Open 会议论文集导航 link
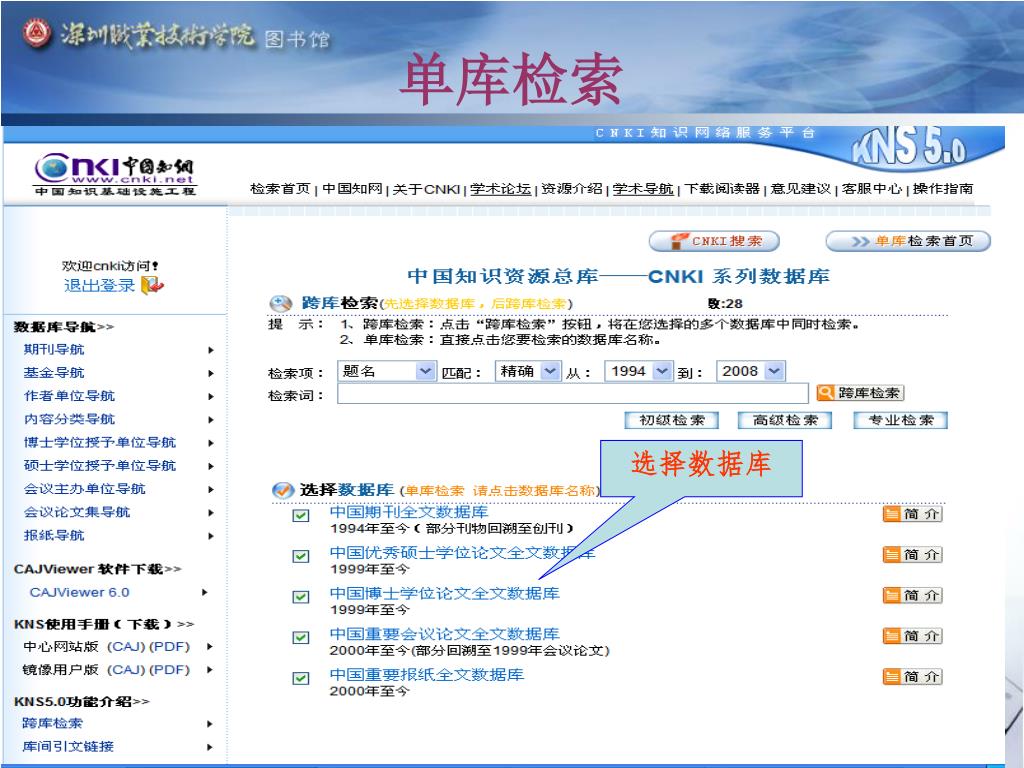 click(77, 512)
